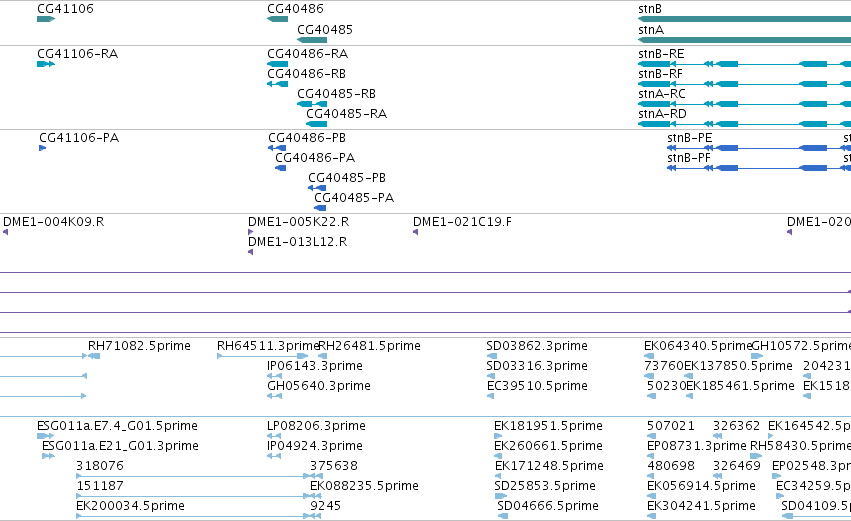
Task: Select the SD03862.3prime EST
Action: point(492,356)
